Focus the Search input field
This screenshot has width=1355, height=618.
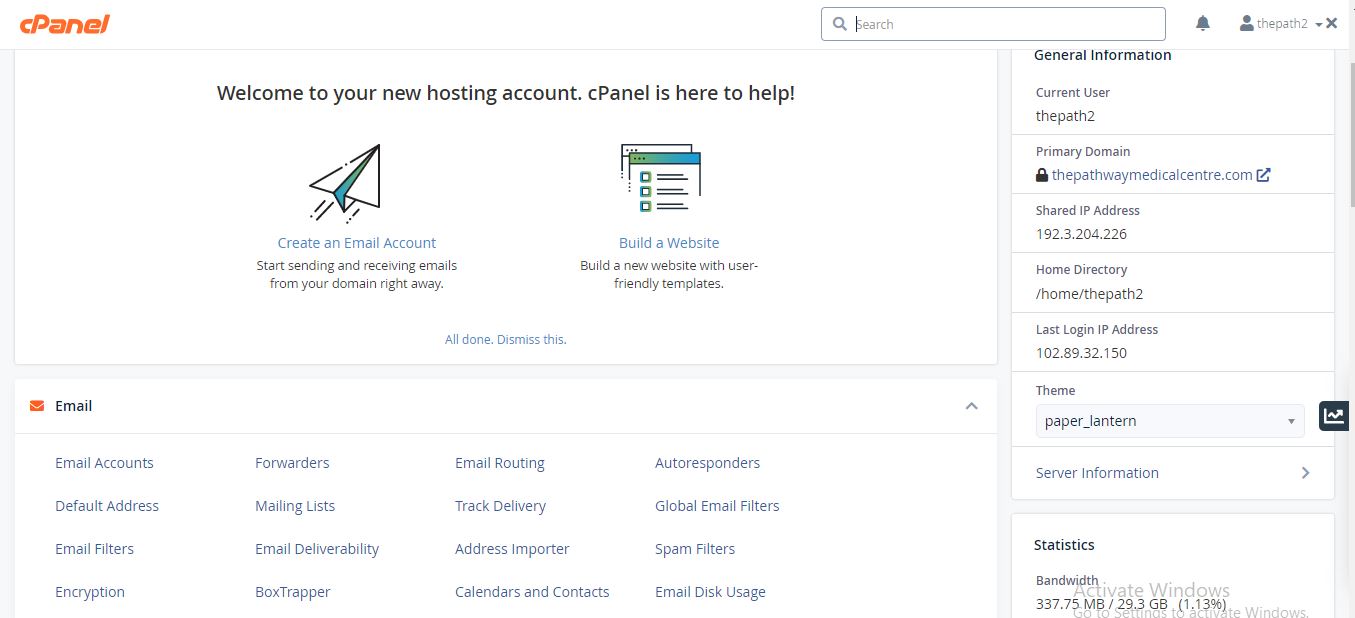(x=1005, y=24)
